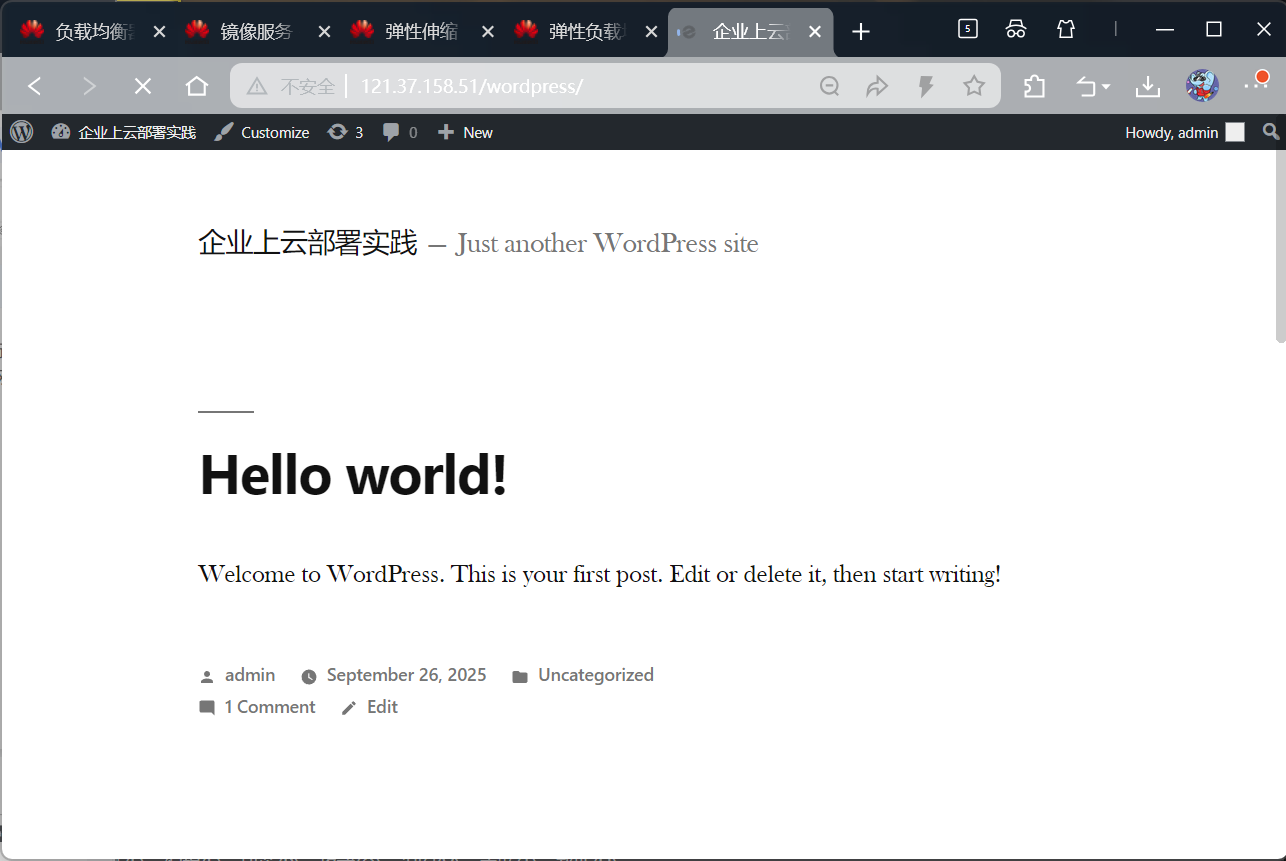
Task: Click the admin bar search icon
Action: (x=1270, y=132)
